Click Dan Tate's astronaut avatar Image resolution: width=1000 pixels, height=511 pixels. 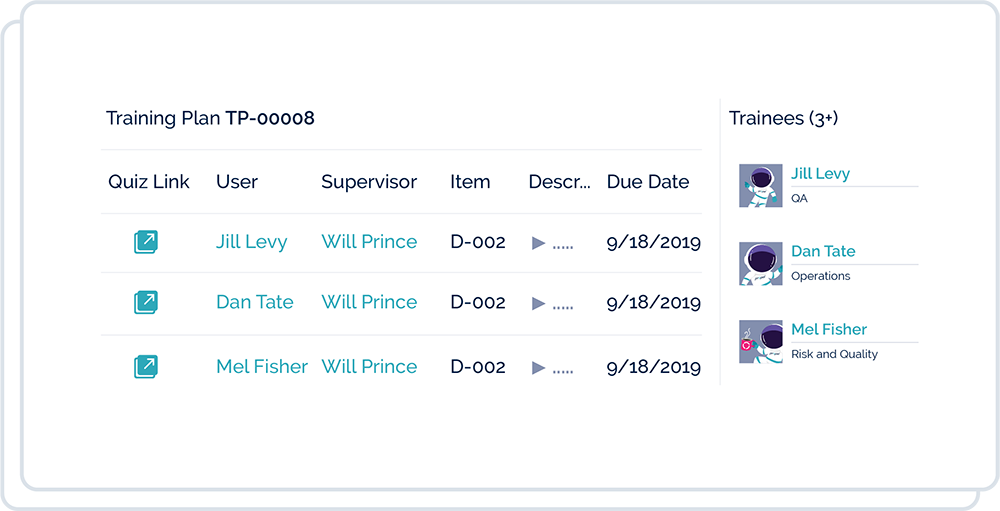coord(760,264)
